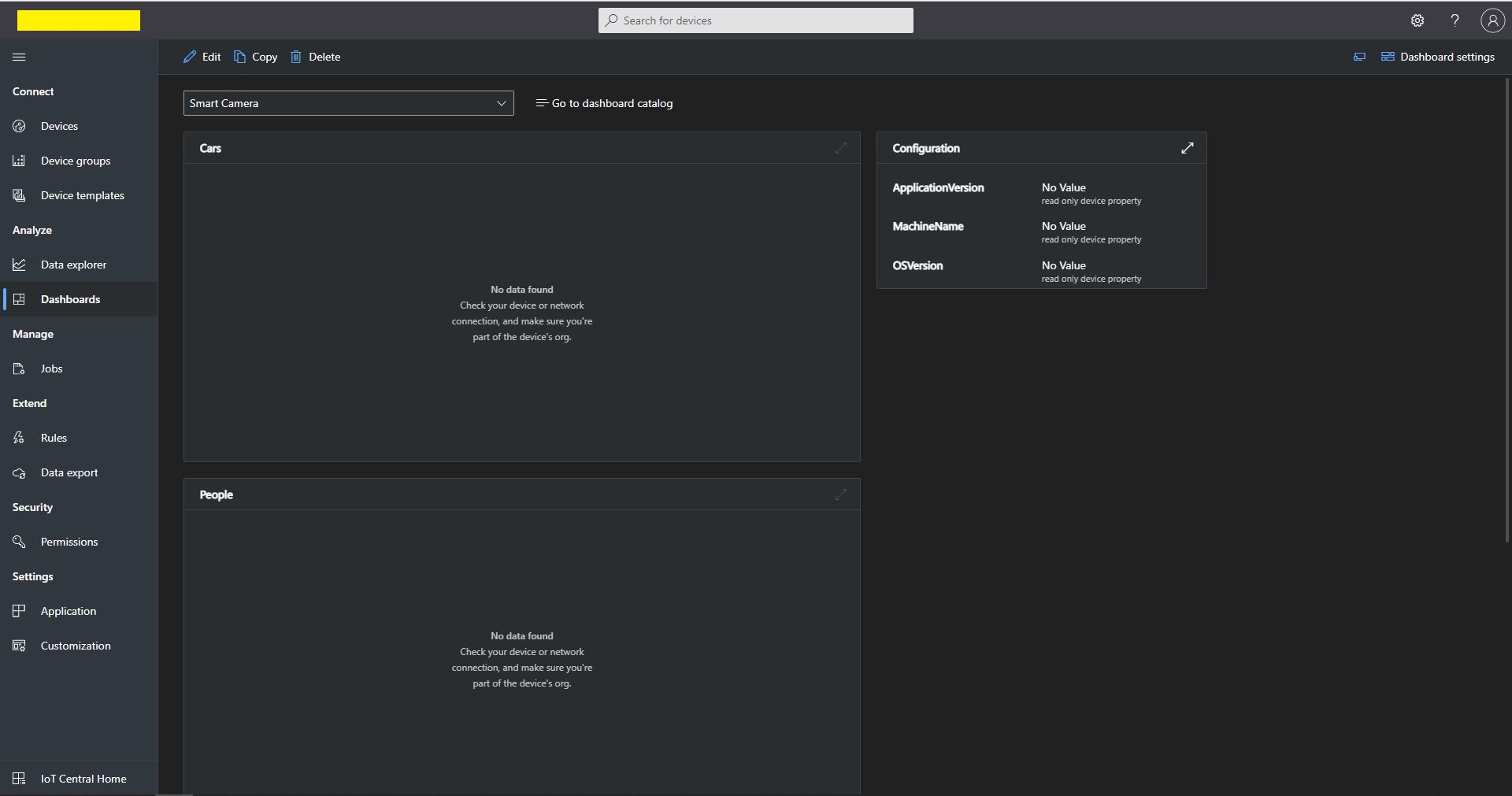Expand the People tile to full size
The image size is (1512, 796).
pyautogui.click(x=840, y=494)
